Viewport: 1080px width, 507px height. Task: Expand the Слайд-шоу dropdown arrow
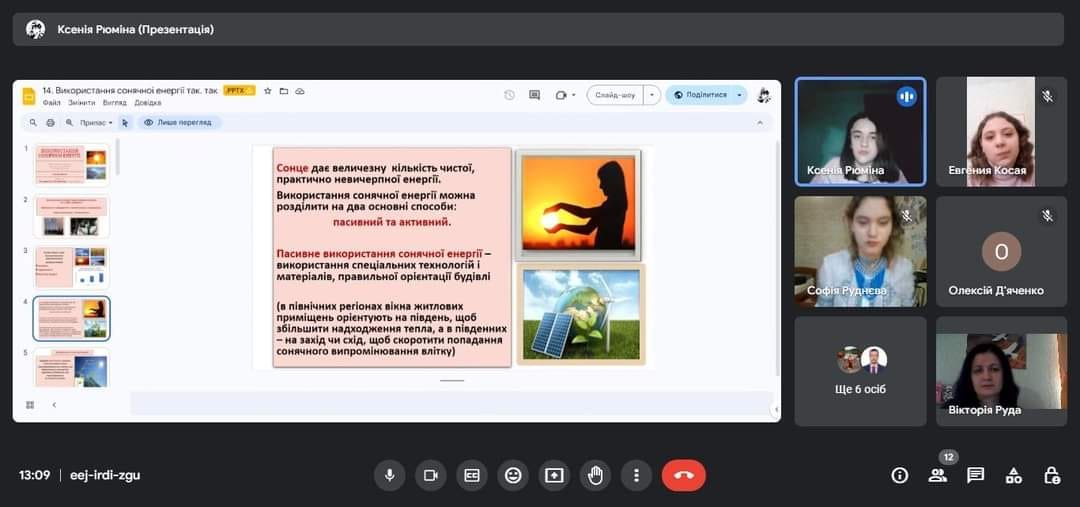pyautogui.click(x=652, y=95)
